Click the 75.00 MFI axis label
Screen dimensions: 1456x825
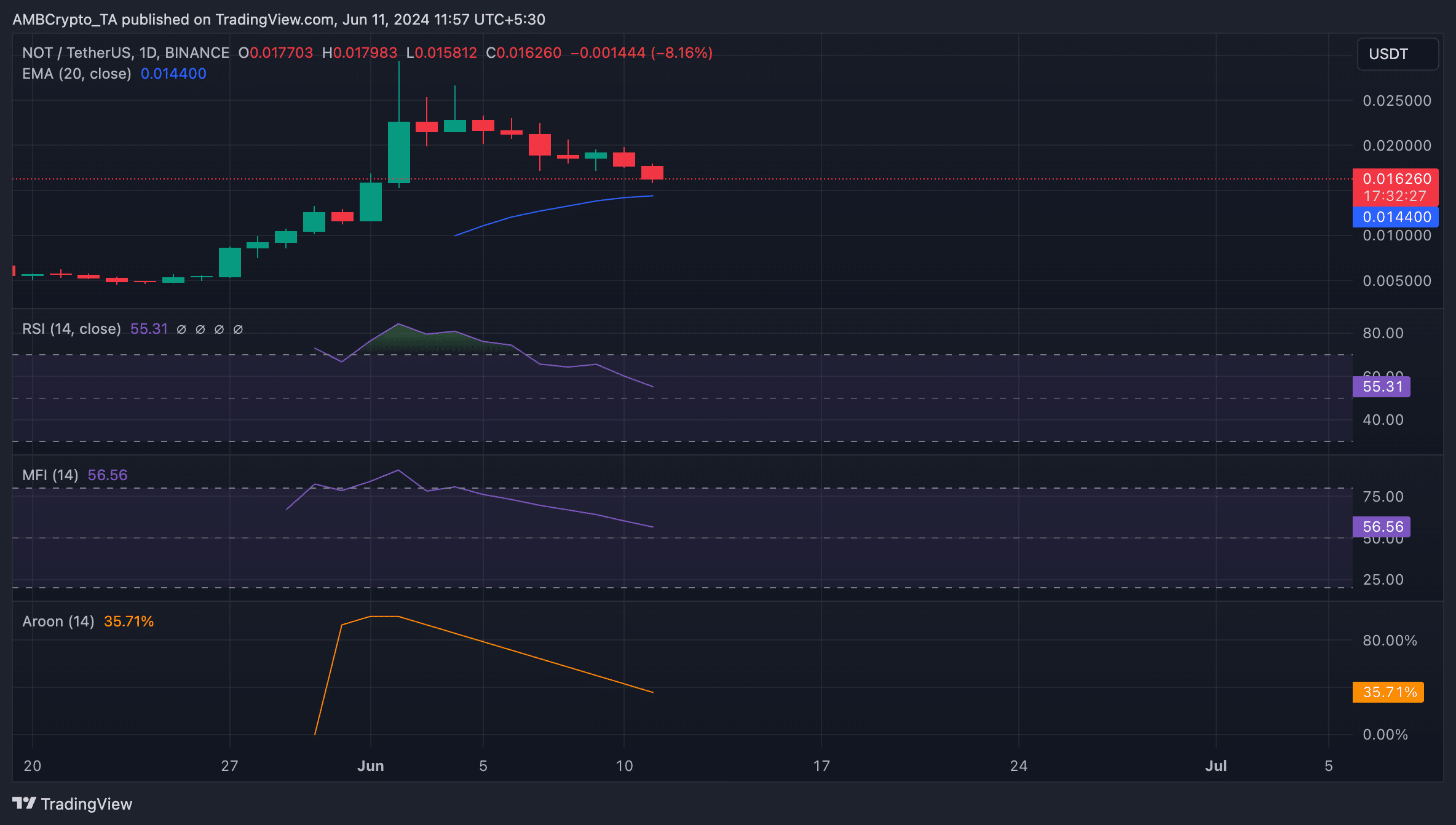pos(1383,497)
